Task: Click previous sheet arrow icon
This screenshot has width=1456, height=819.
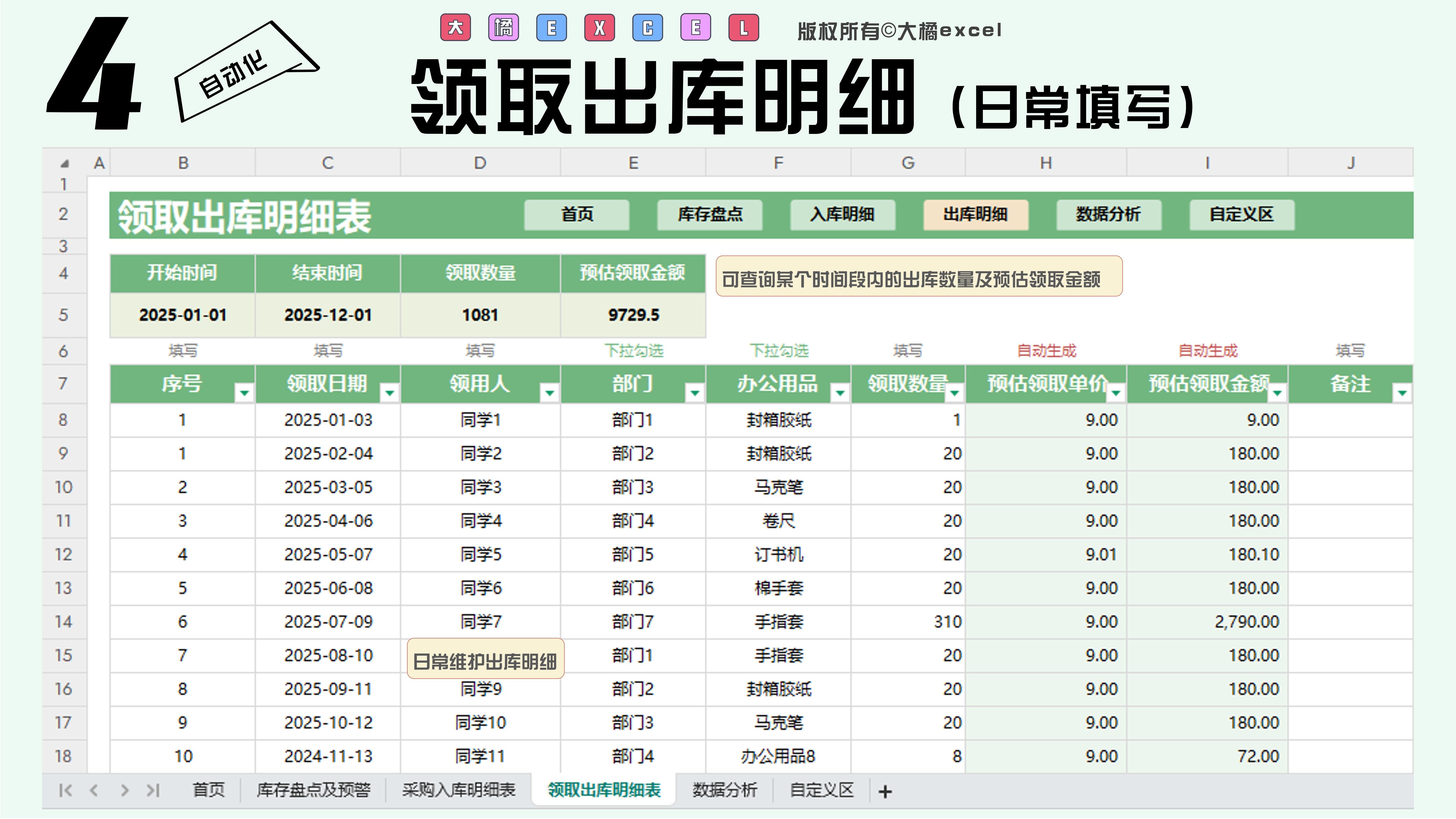Action: pyautogui.click(x=94, y=790)
